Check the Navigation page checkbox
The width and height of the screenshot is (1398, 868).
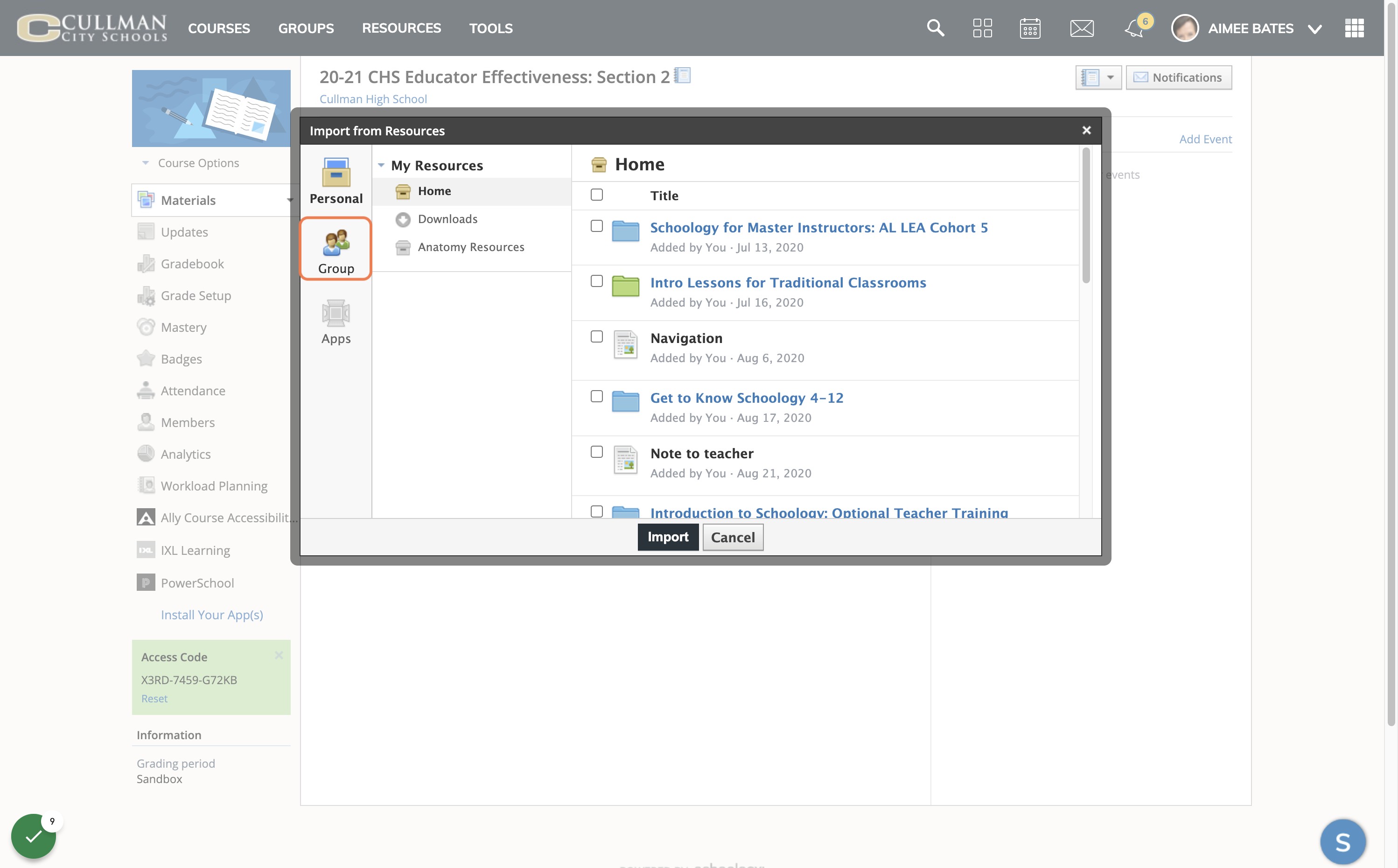click(x=597, y=336)
